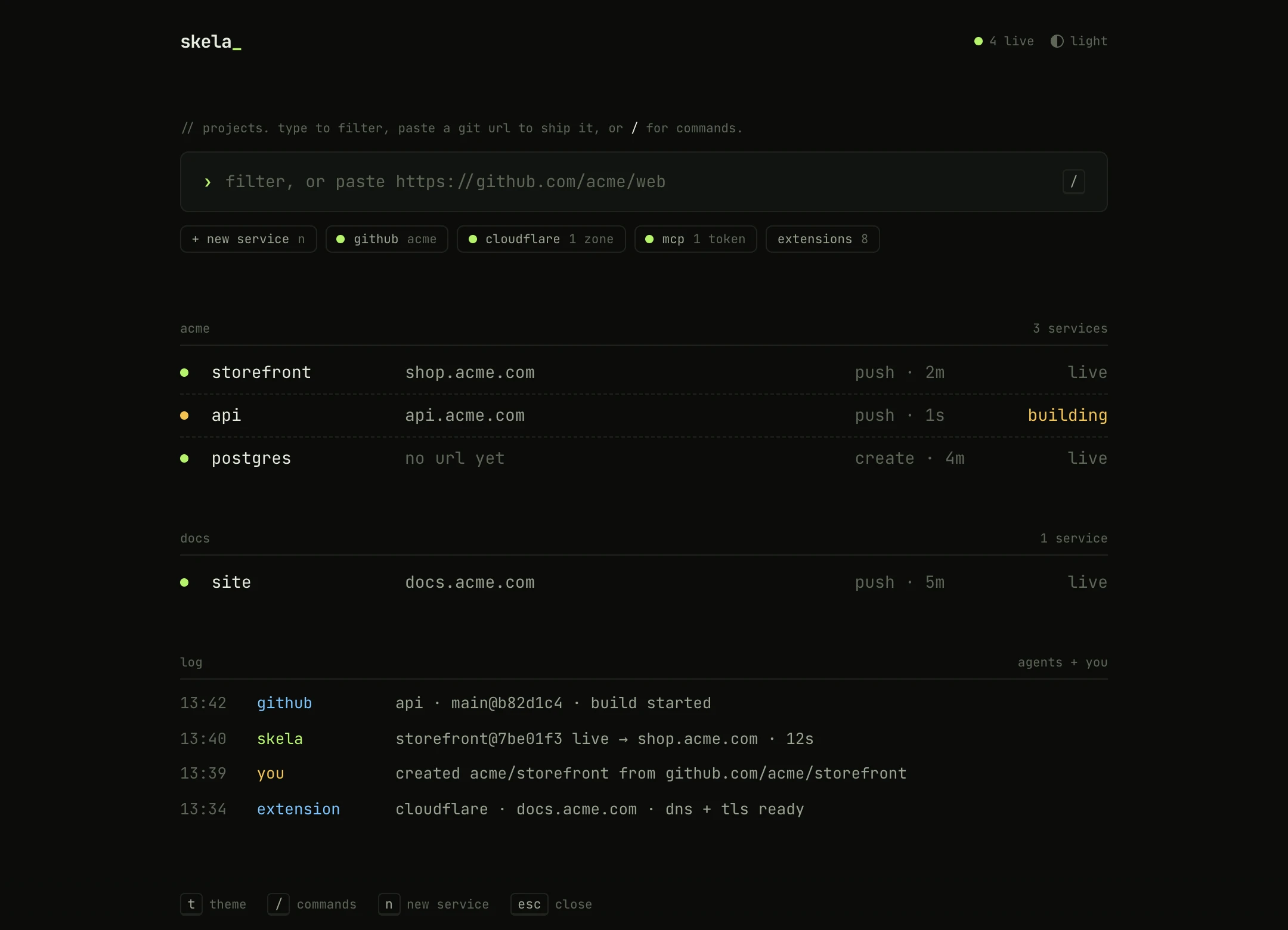The width and height of the screenshot is (1288, 930).
Task: Toggle the light theme switch
Action: tap(1079, 41)
